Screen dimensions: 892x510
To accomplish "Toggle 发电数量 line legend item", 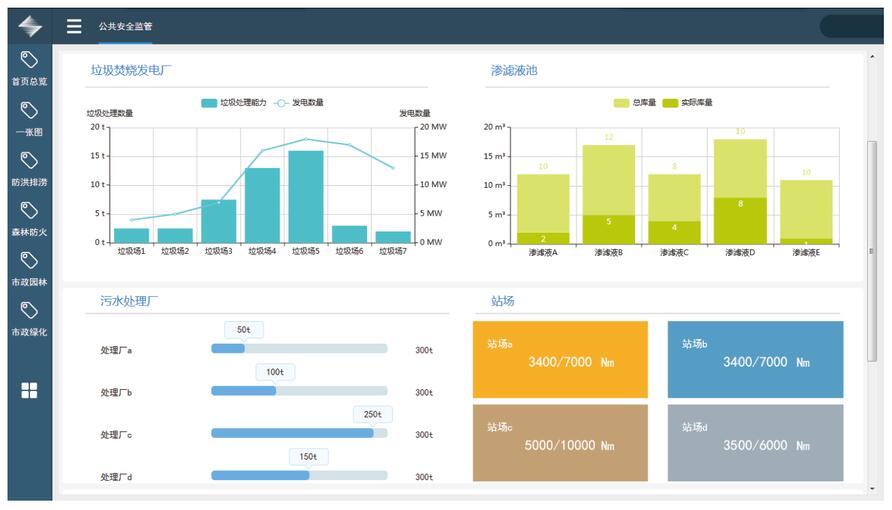I will pyautogui.click(x=300, y=102).
